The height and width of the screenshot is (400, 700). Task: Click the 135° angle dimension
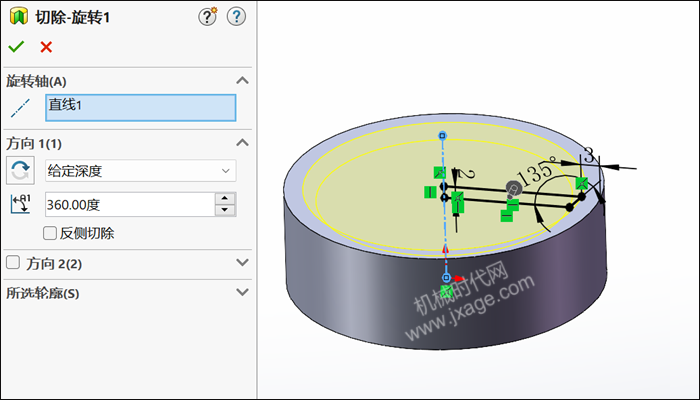(x=538, y=171)
